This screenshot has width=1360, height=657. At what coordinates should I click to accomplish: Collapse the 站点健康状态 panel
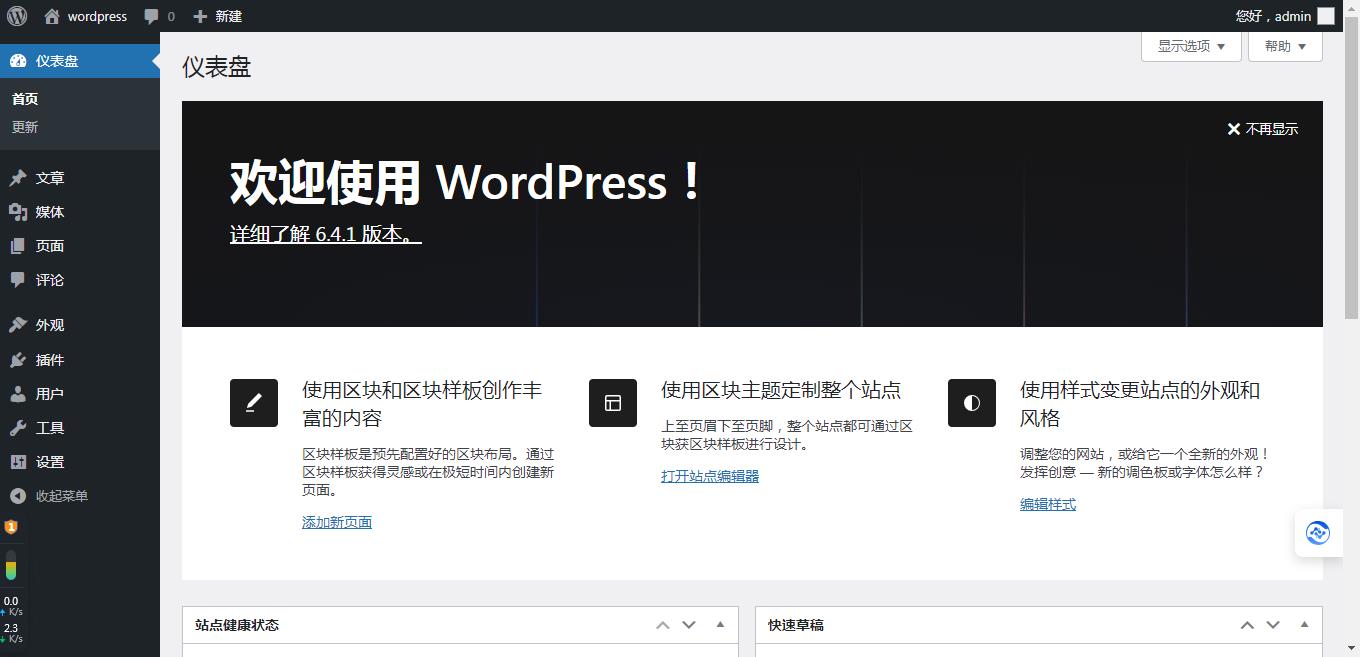pyautogui.click(x=720, y=625)
